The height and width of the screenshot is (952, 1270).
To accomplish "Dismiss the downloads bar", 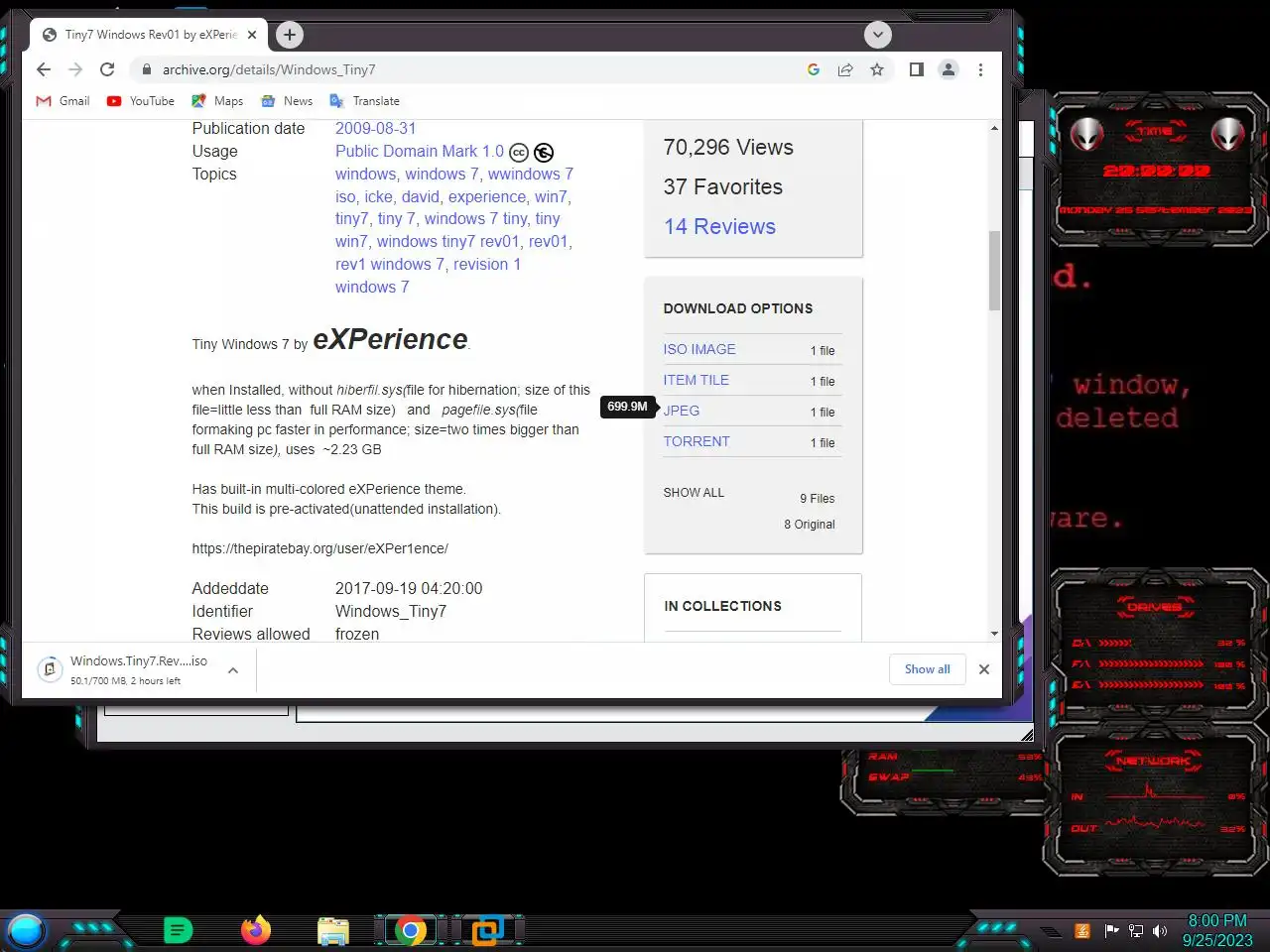I will tap(984, 669).
